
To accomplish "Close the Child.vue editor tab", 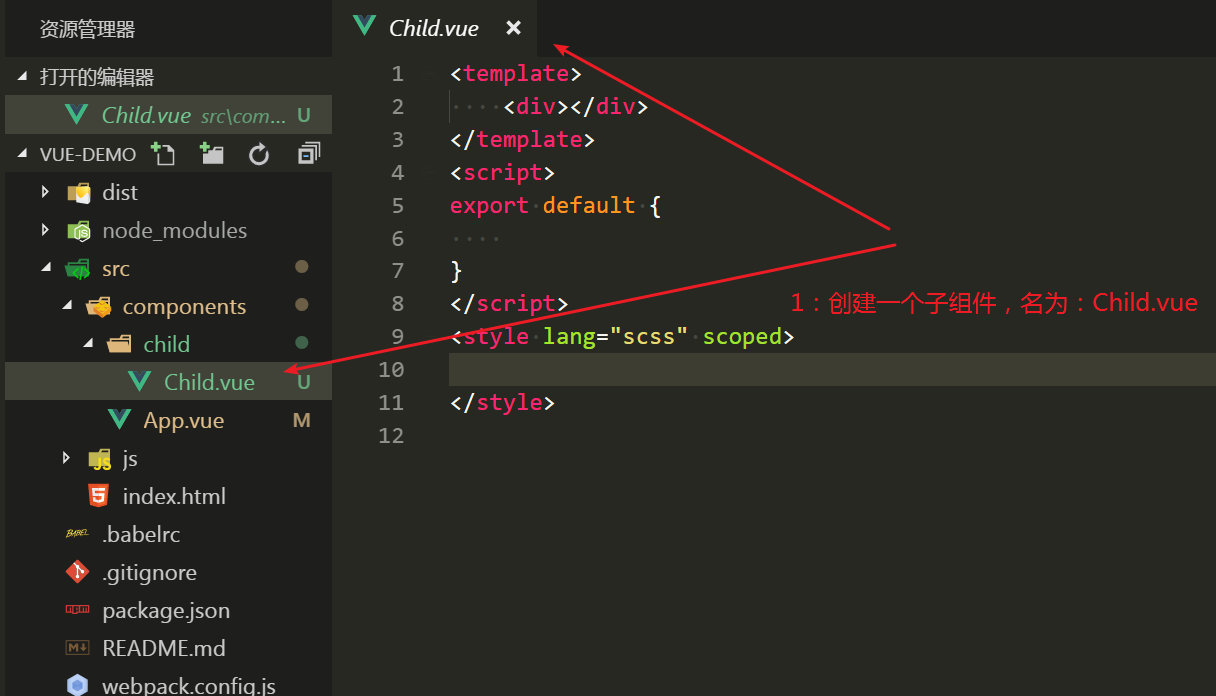I will 513,28.
